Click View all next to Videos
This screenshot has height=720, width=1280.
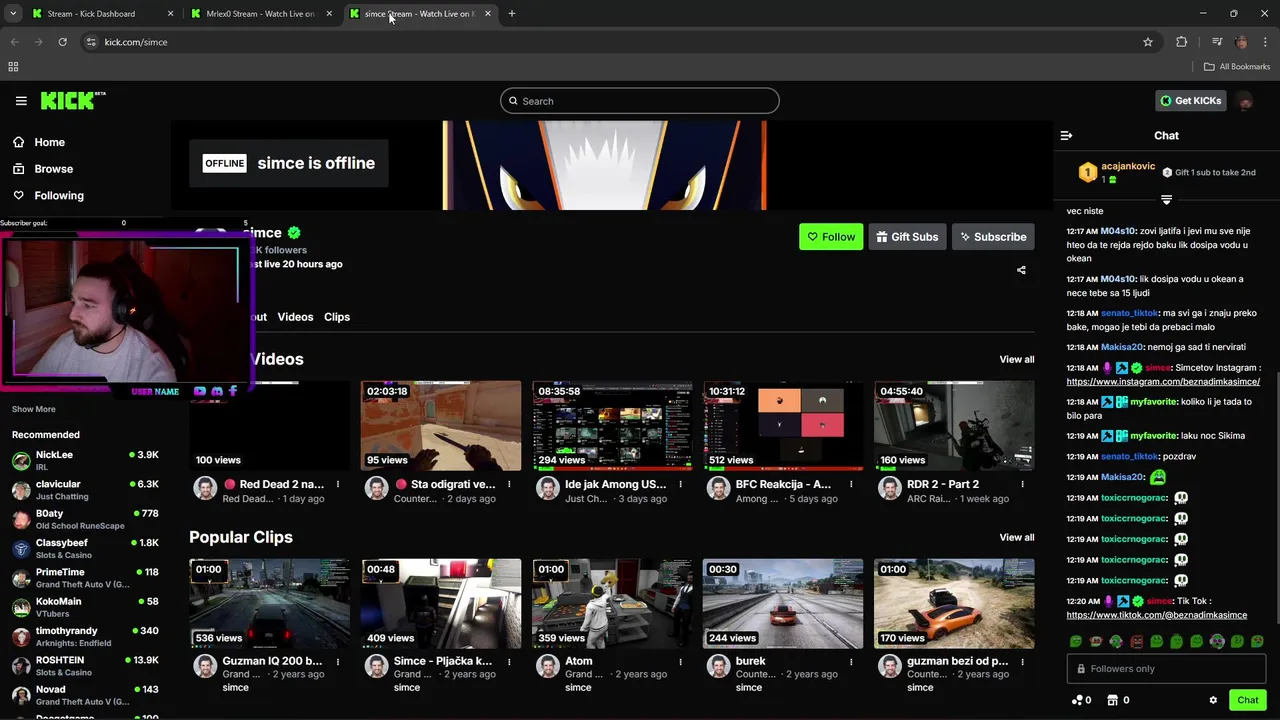pos(1017,359)
